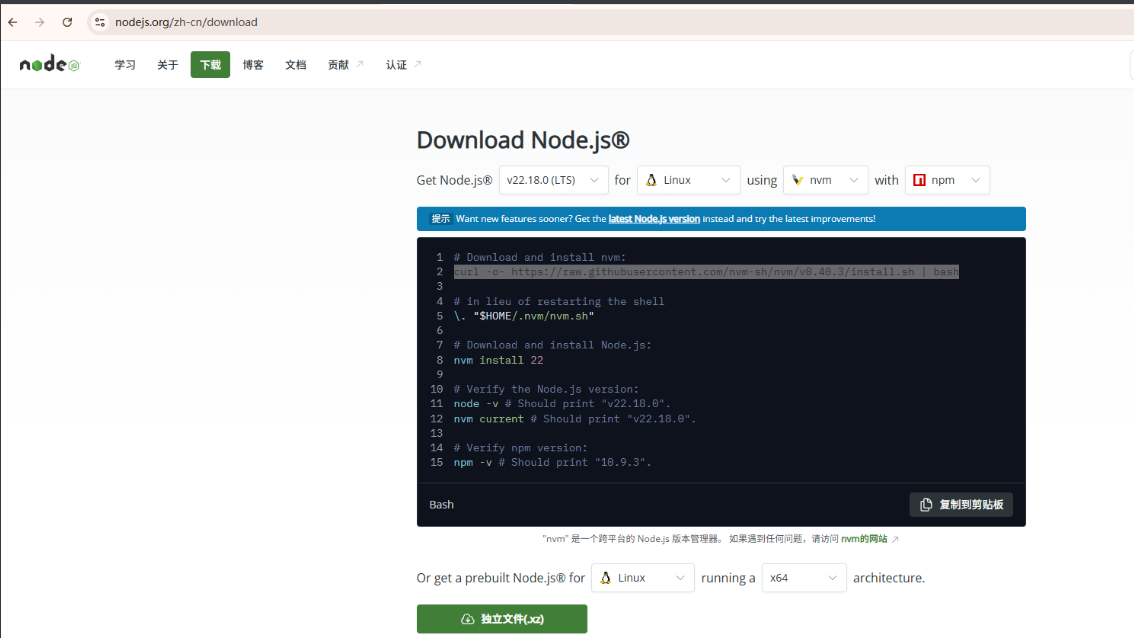Viewport: 1134px width, 638px height.
Task: Click the 复制到剪贴板 copy button
Action: 961,505
